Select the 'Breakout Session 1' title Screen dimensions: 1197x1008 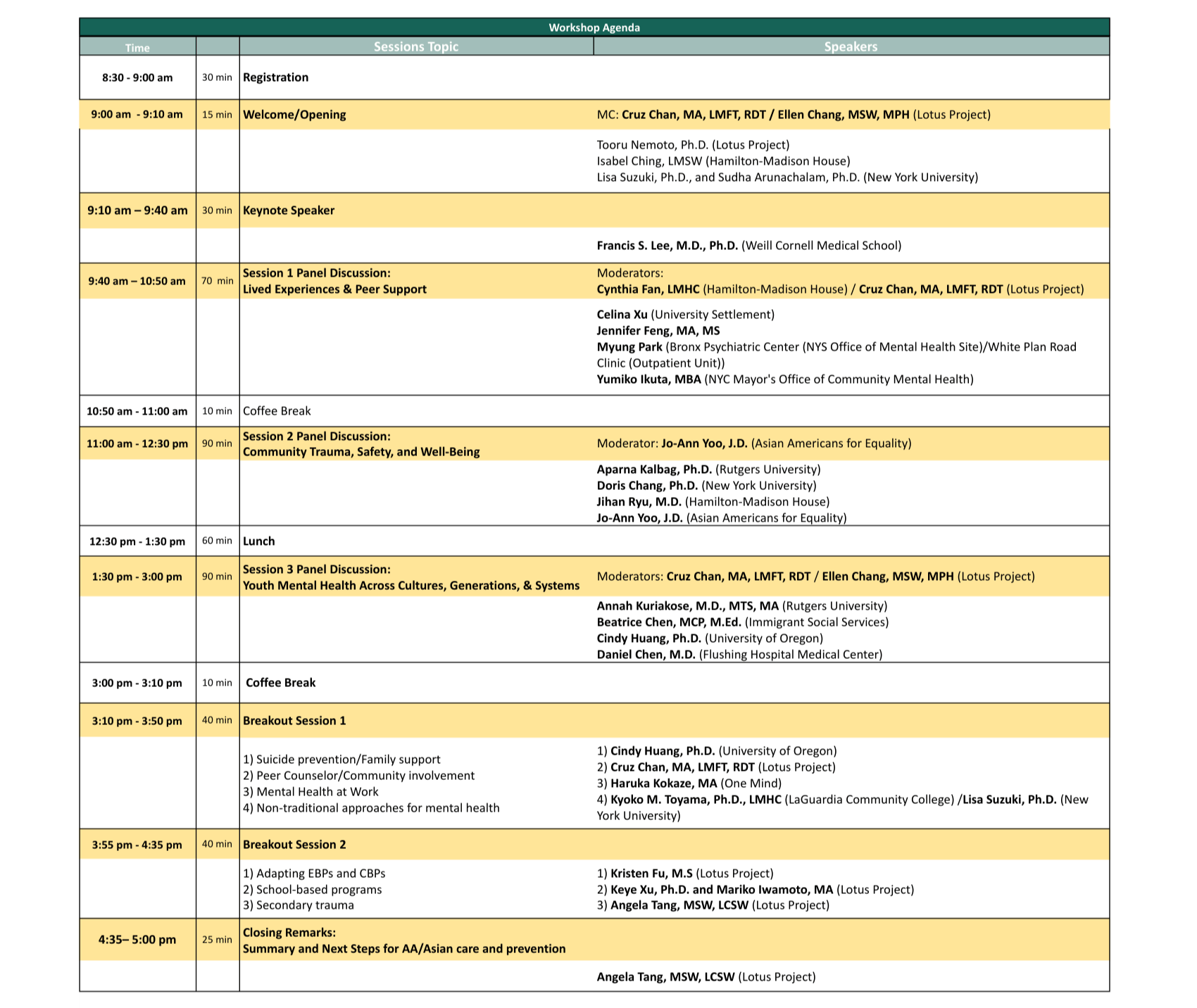(x=294, y=721)
